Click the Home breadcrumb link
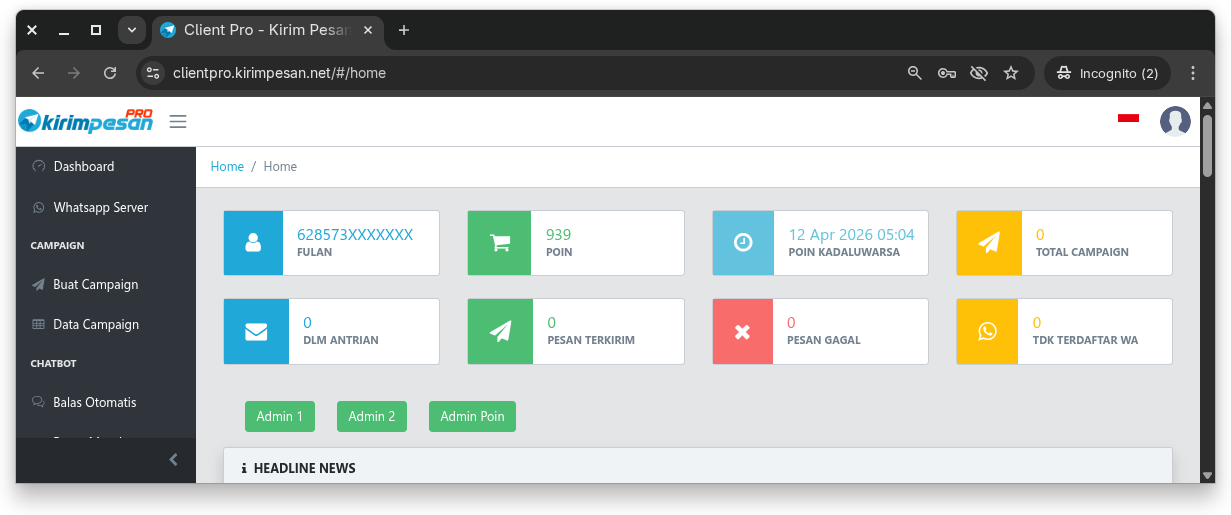The height and width of the screenshot is (515, 1231). point(227,167)
